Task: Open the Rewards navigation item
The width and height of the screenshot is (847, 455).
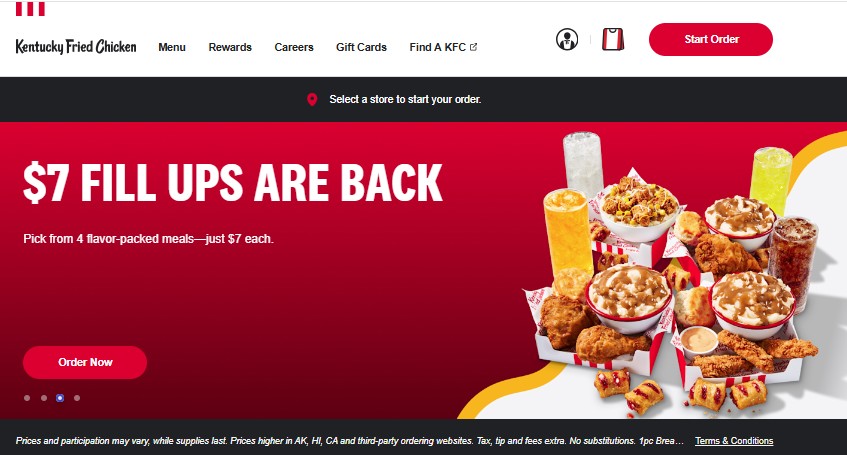Action: (230, 47)
